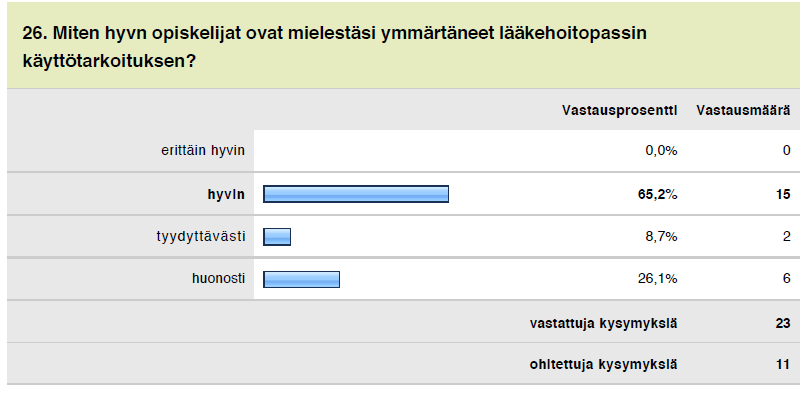This screenshot has height=394, width=803.
Task: Click the response count 15
Action: 783,194
